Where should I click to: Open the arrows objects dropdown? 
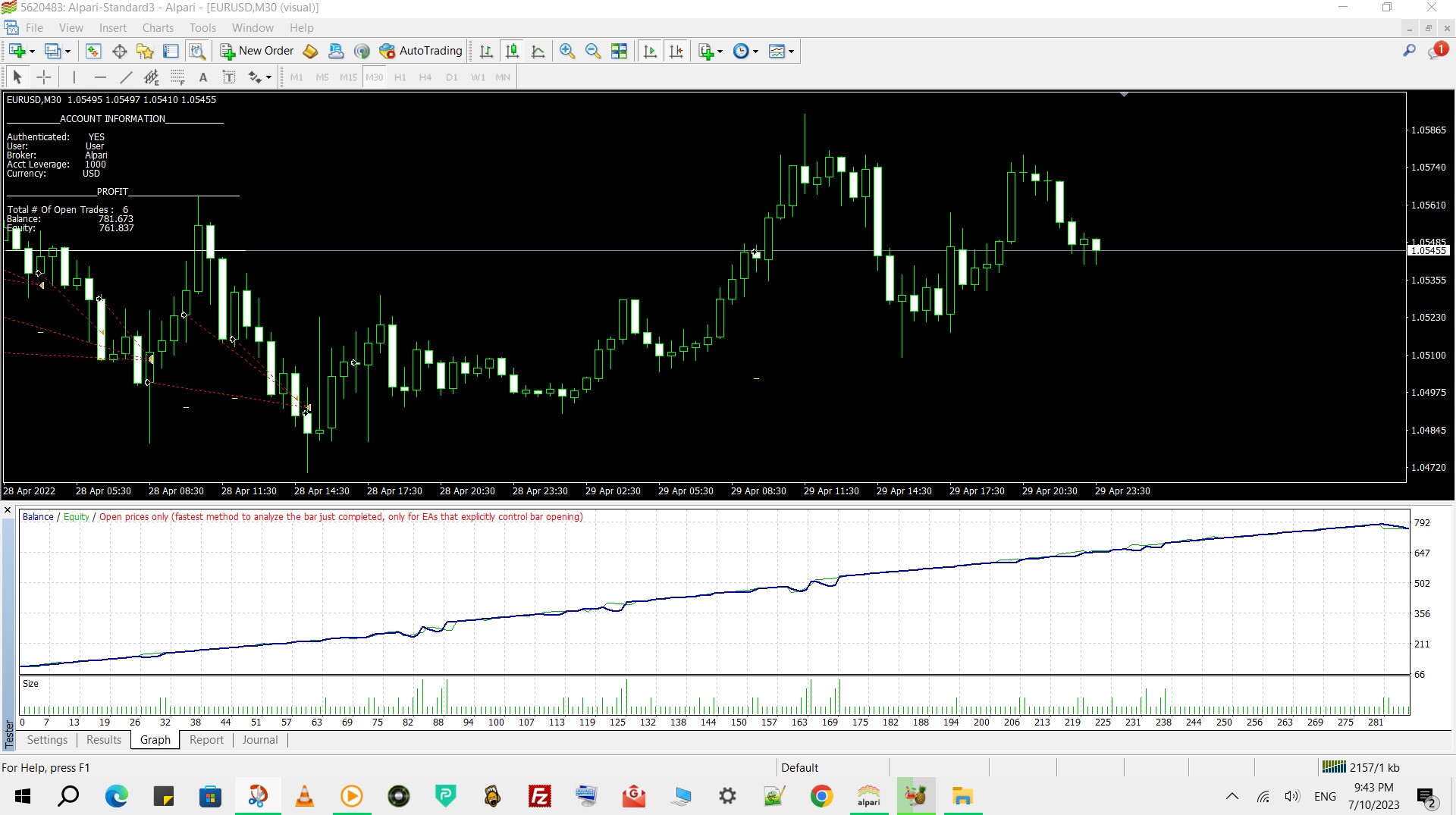(259, 77)
